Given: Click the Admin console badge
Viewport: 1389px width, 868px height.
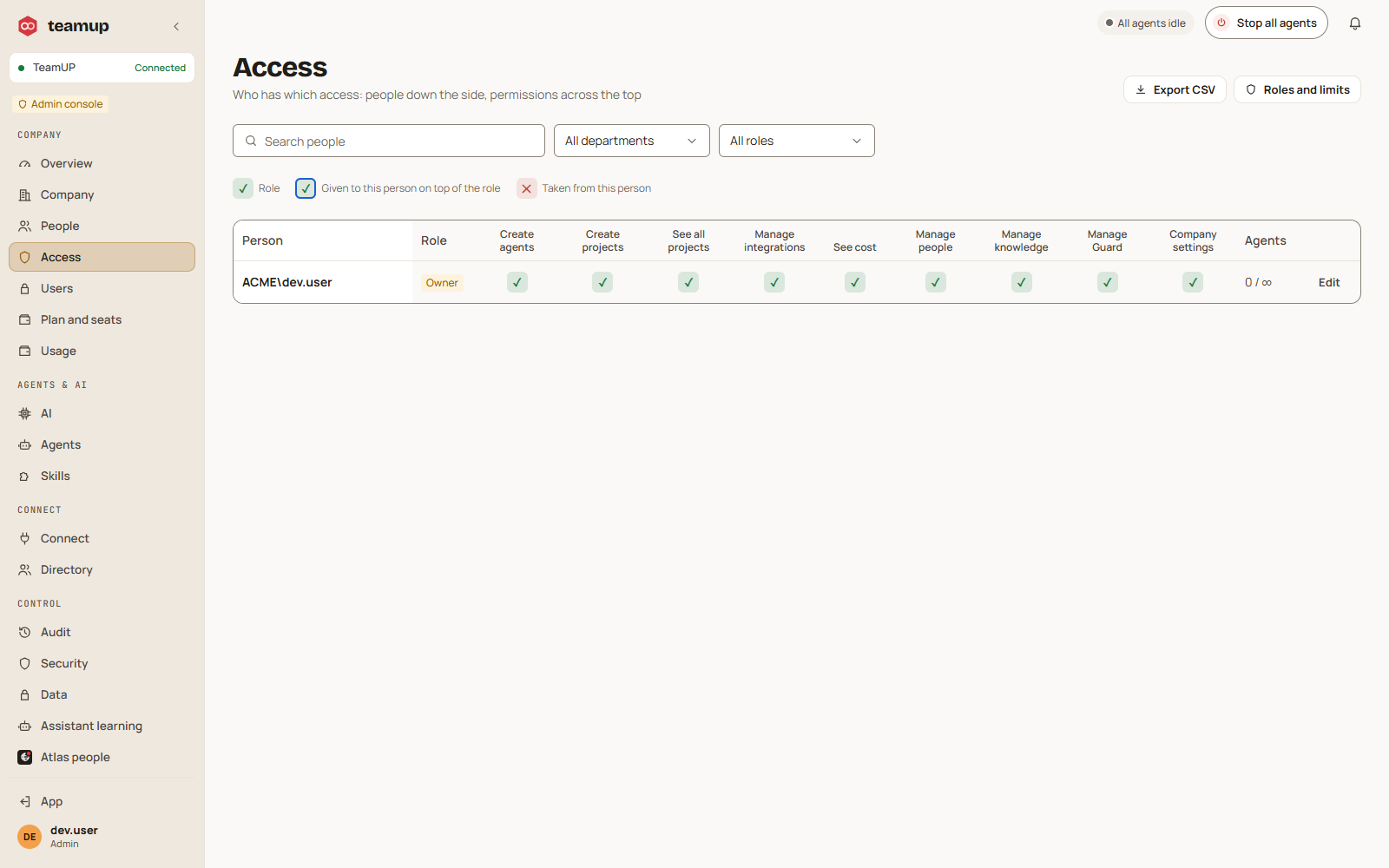Looking at the screenshot, I should tap(61, 104).
